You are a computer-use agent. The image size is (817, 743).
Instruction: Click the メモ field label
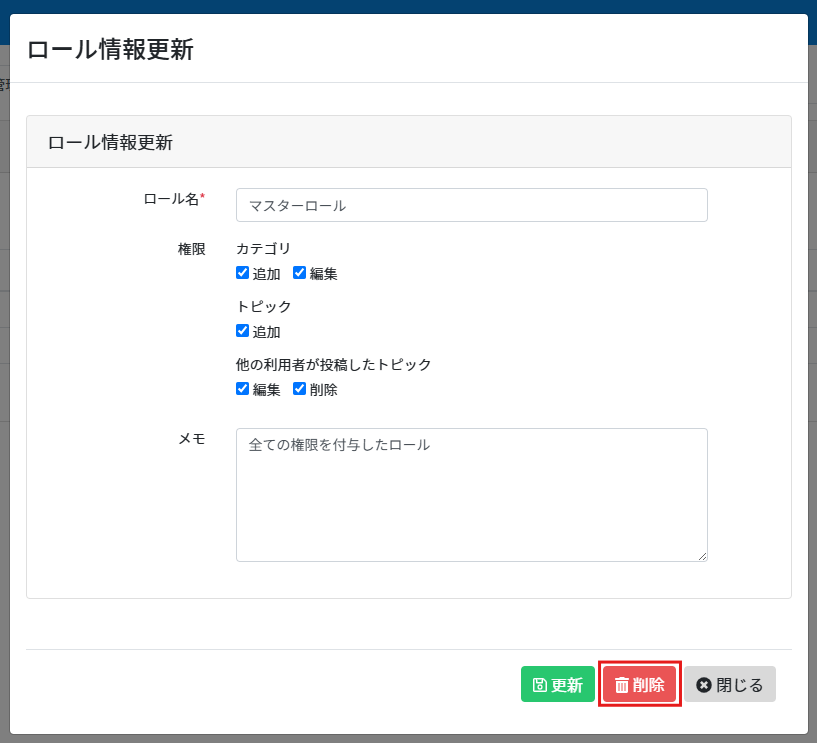tap(191, 439)
